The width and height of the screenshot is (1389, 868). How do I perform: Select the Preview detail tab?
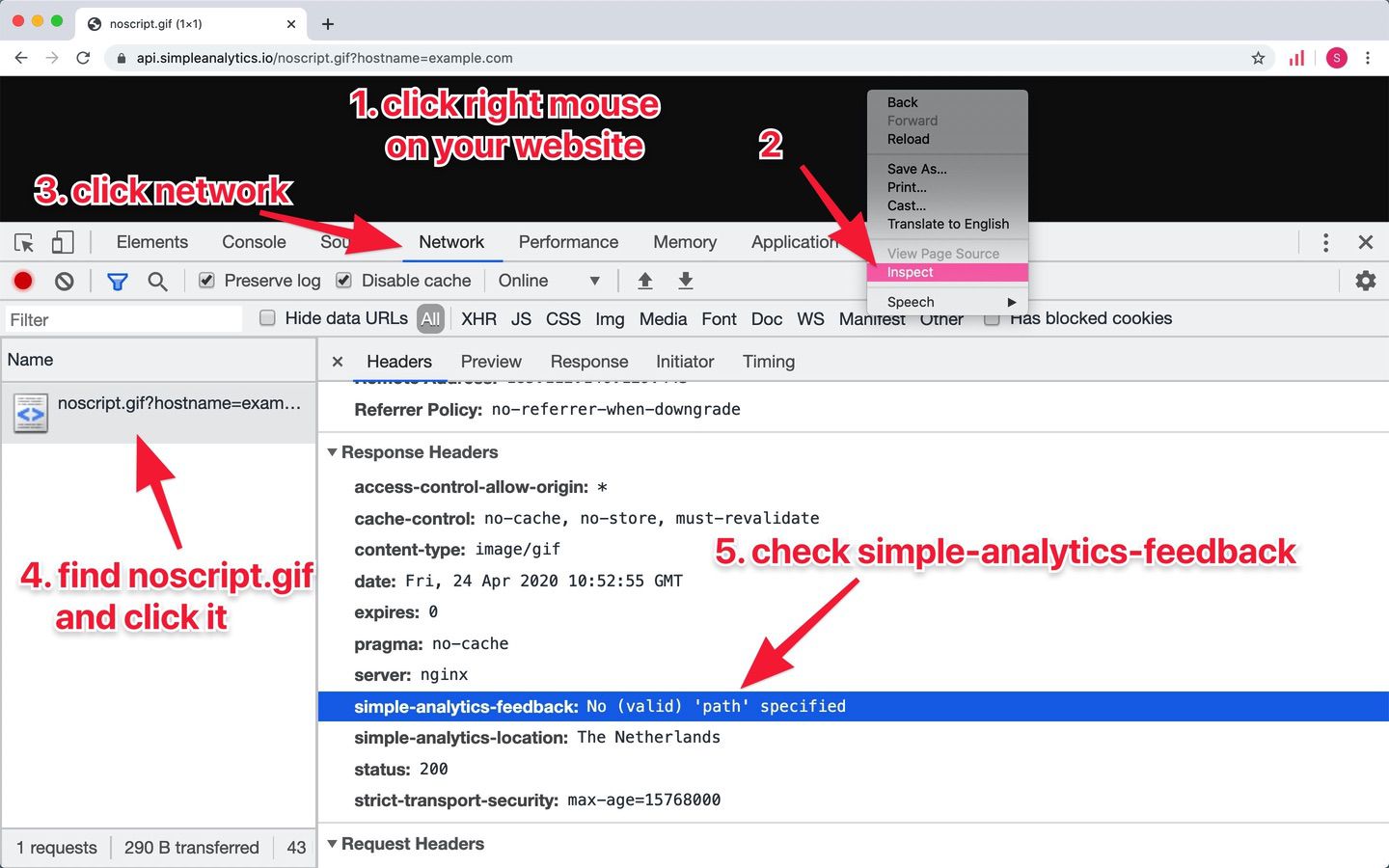coord(491,362)
